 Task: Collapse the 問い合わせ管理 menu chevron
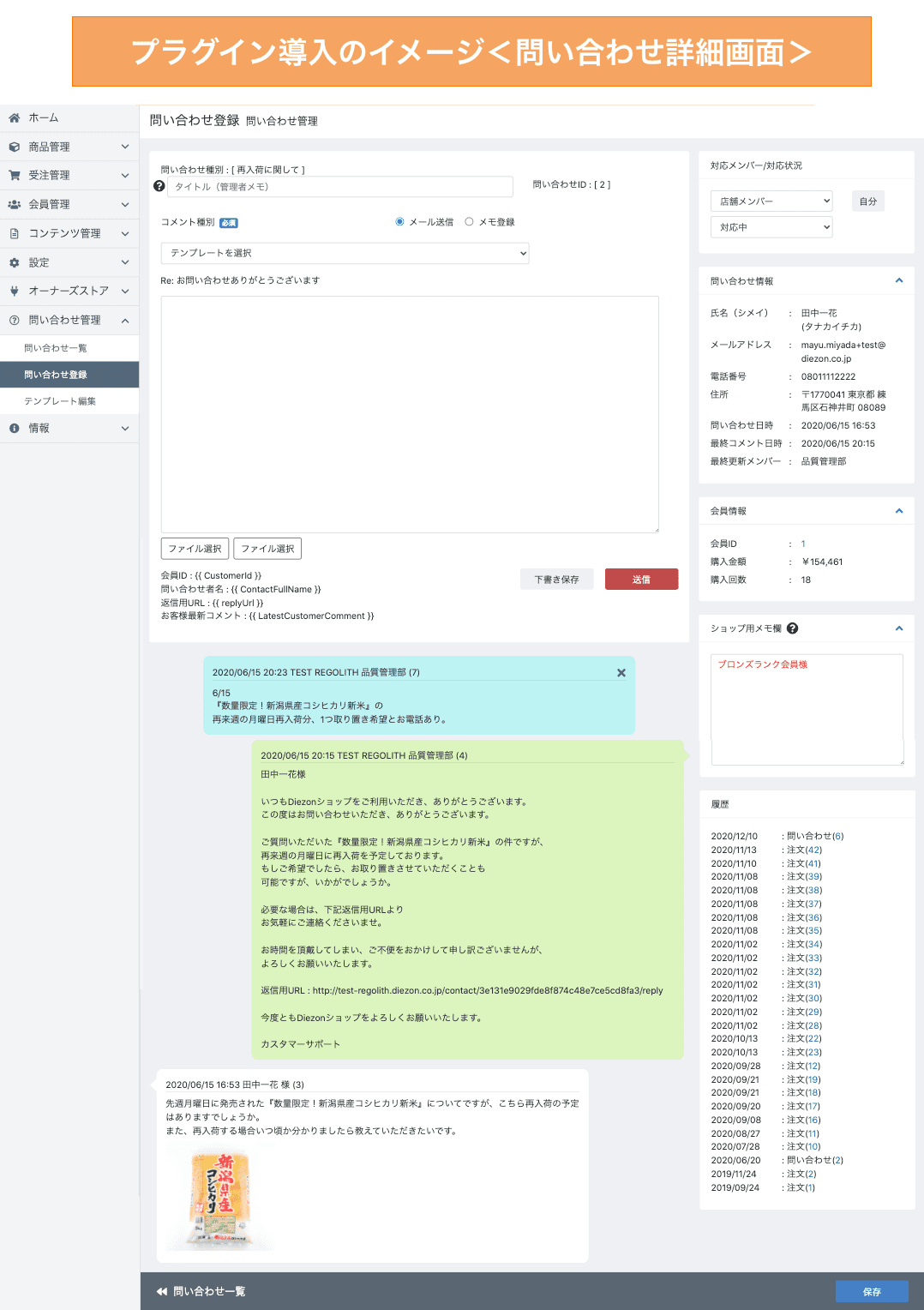click(x=125, y=320)
